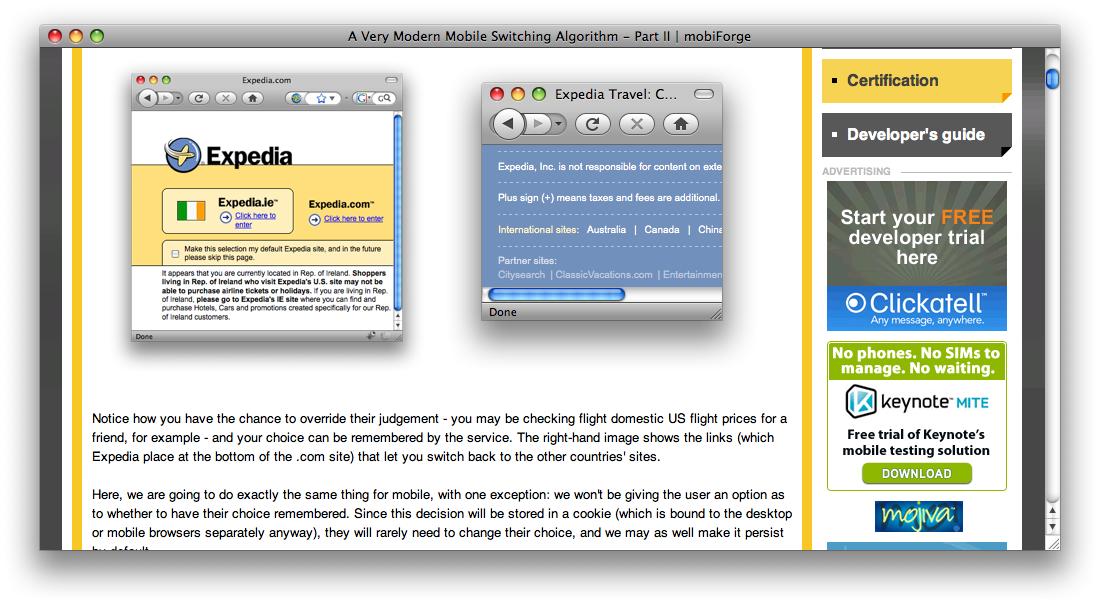Viewport: 1100px width, 605px height.
Task: Open the Developer's guide menu item
Action: click(916, 135)
